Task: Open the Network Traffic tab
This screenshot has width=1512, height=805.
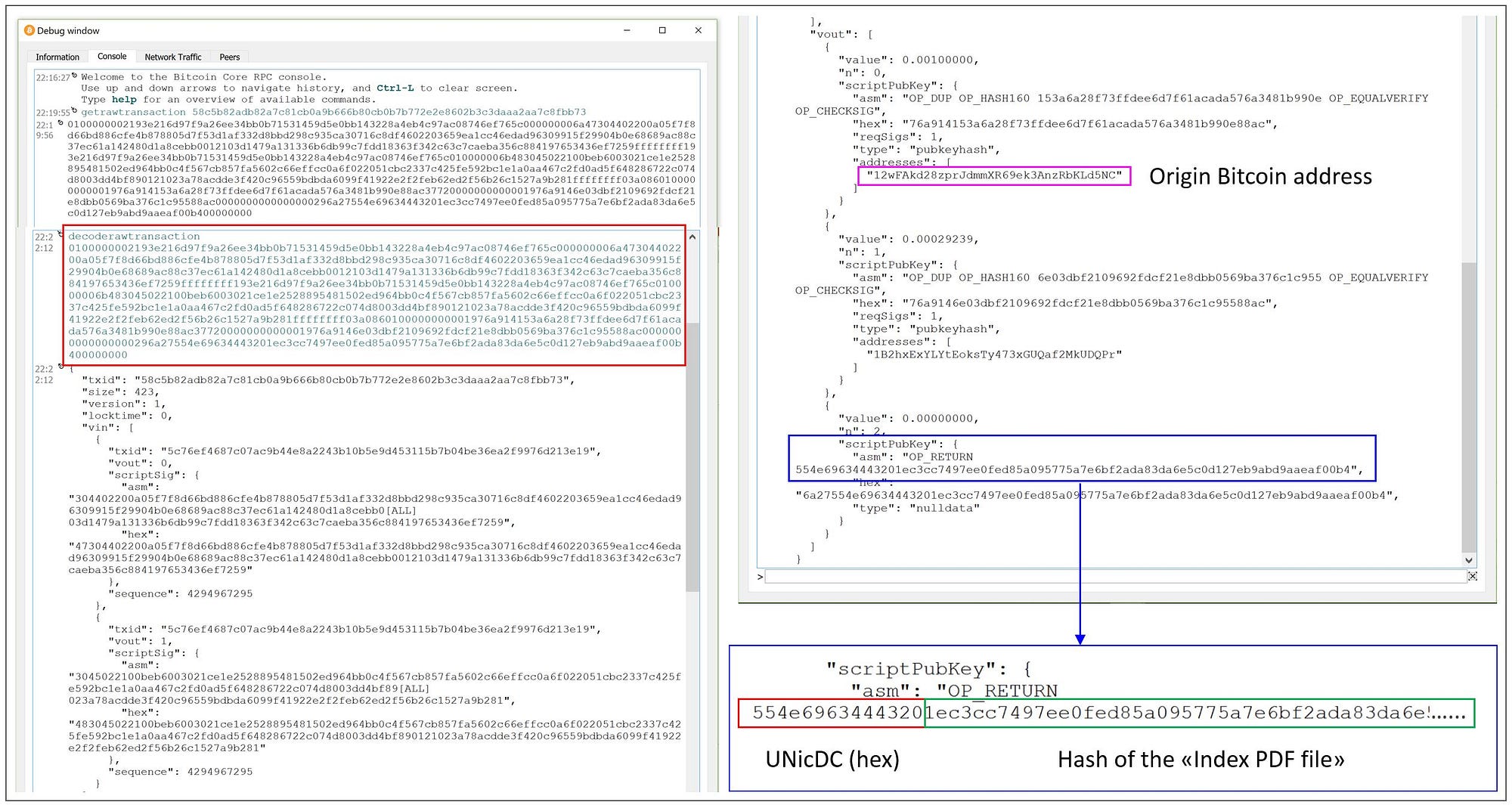Action: tap(173, 57)
